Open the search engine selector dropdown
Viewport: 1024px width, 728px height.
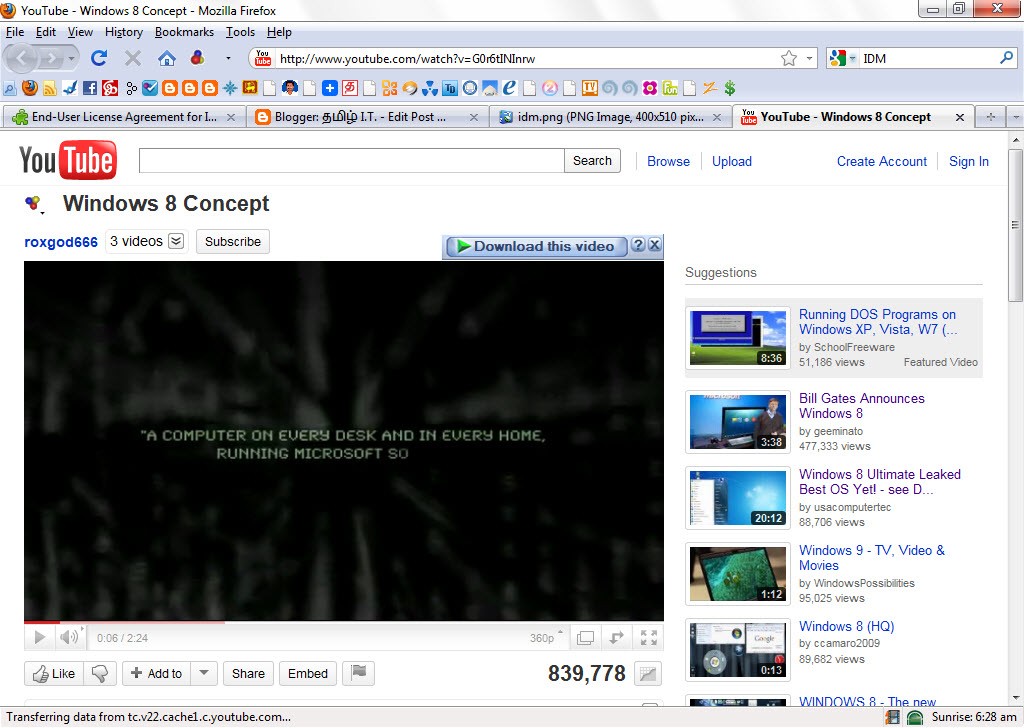point(842,58)
